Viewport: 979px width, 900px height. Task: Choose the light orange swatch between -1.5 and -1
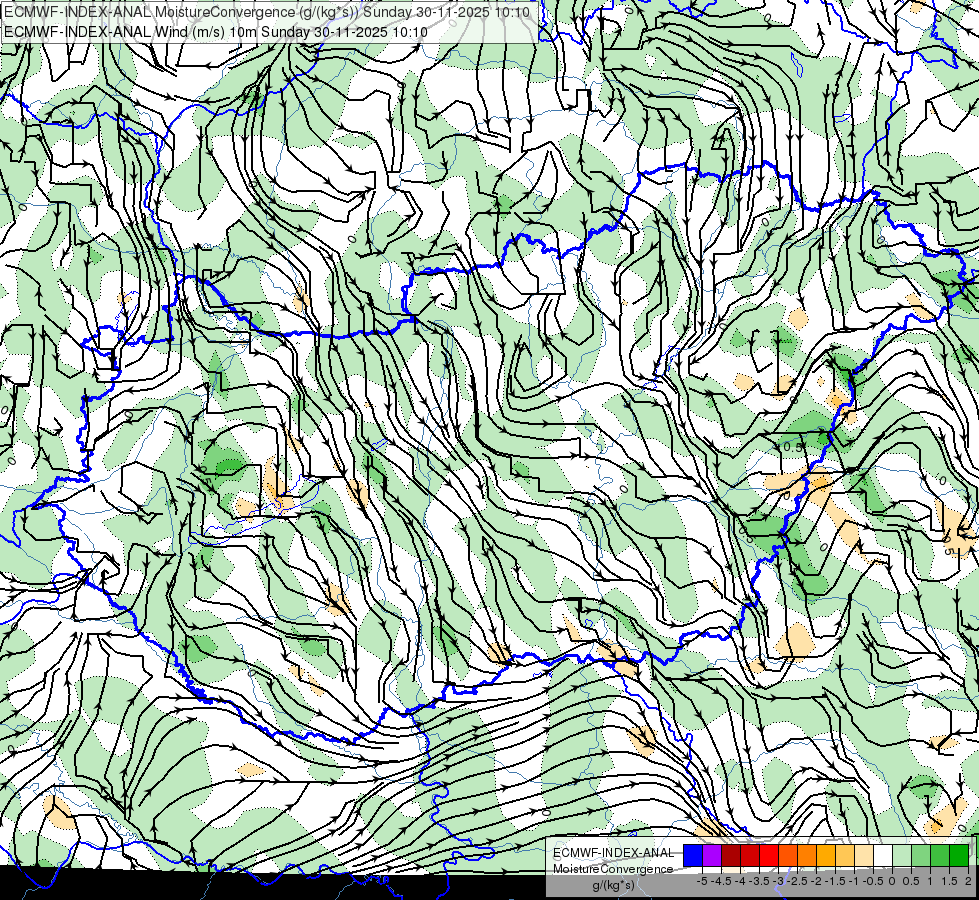pyautogui.click(x=845, y=856)
